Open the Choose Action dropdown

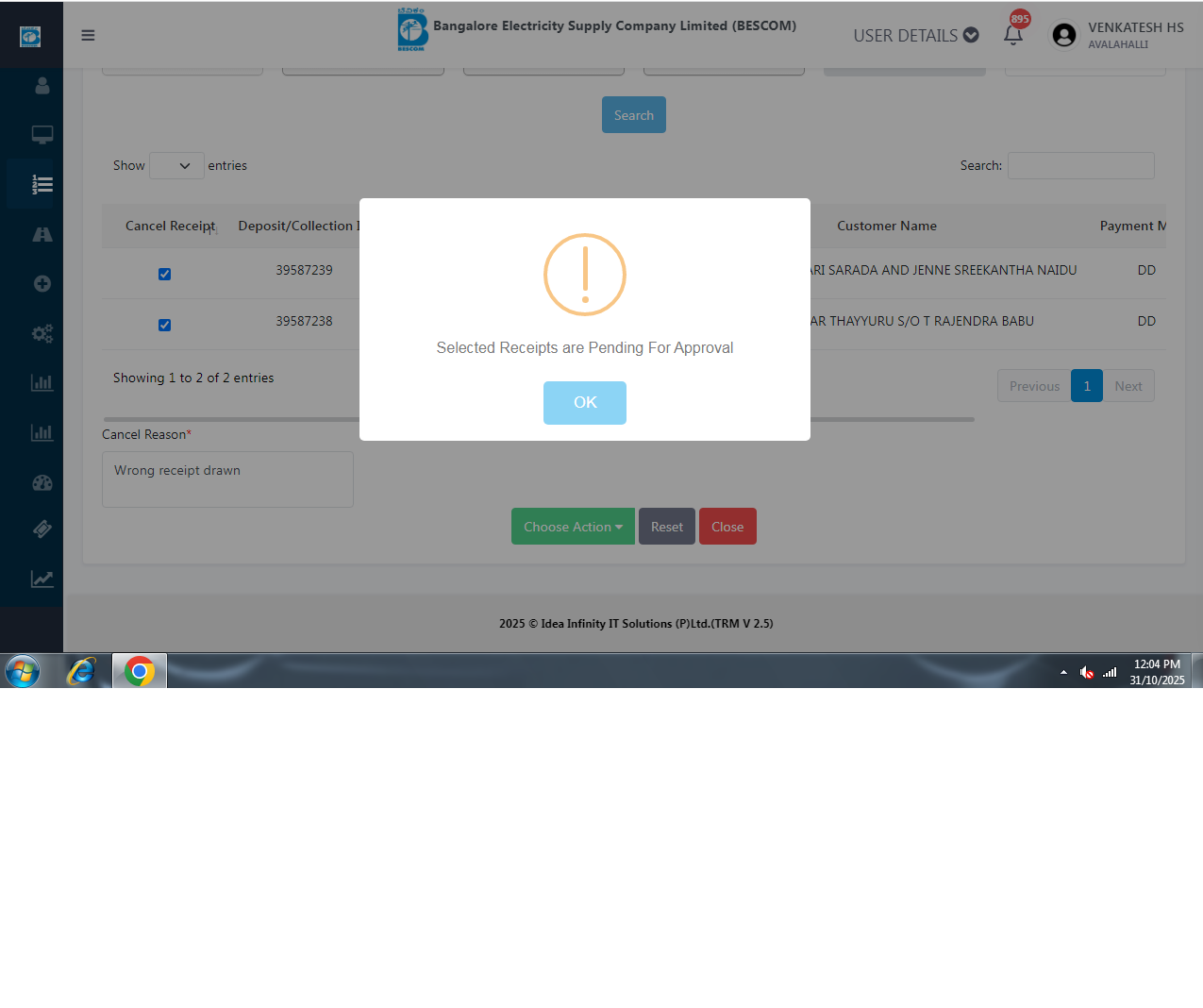click(573, 527)
